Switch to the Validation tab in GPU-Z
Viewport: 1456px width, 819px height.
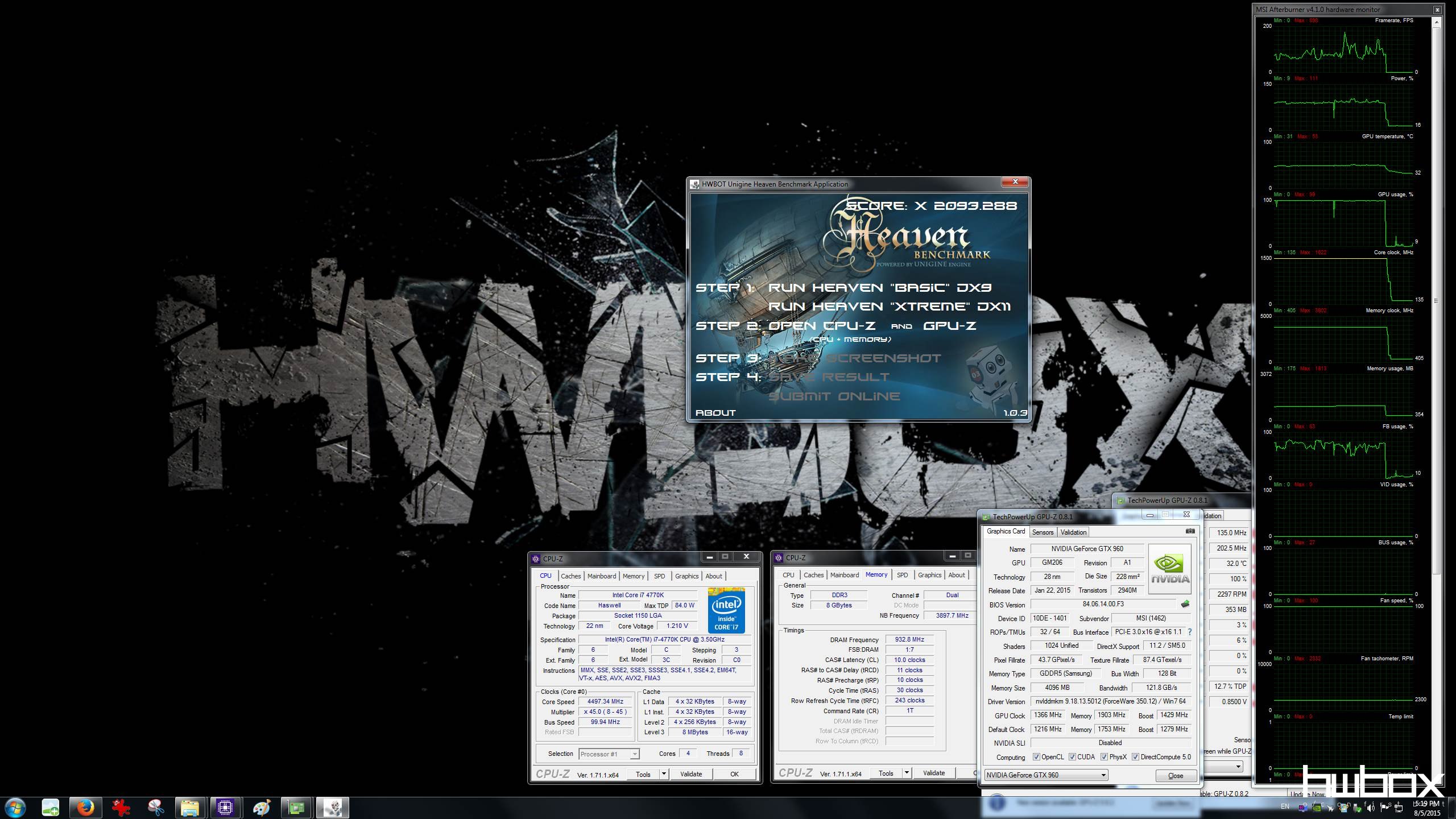pyautogui.click(x=1073, y=532)
